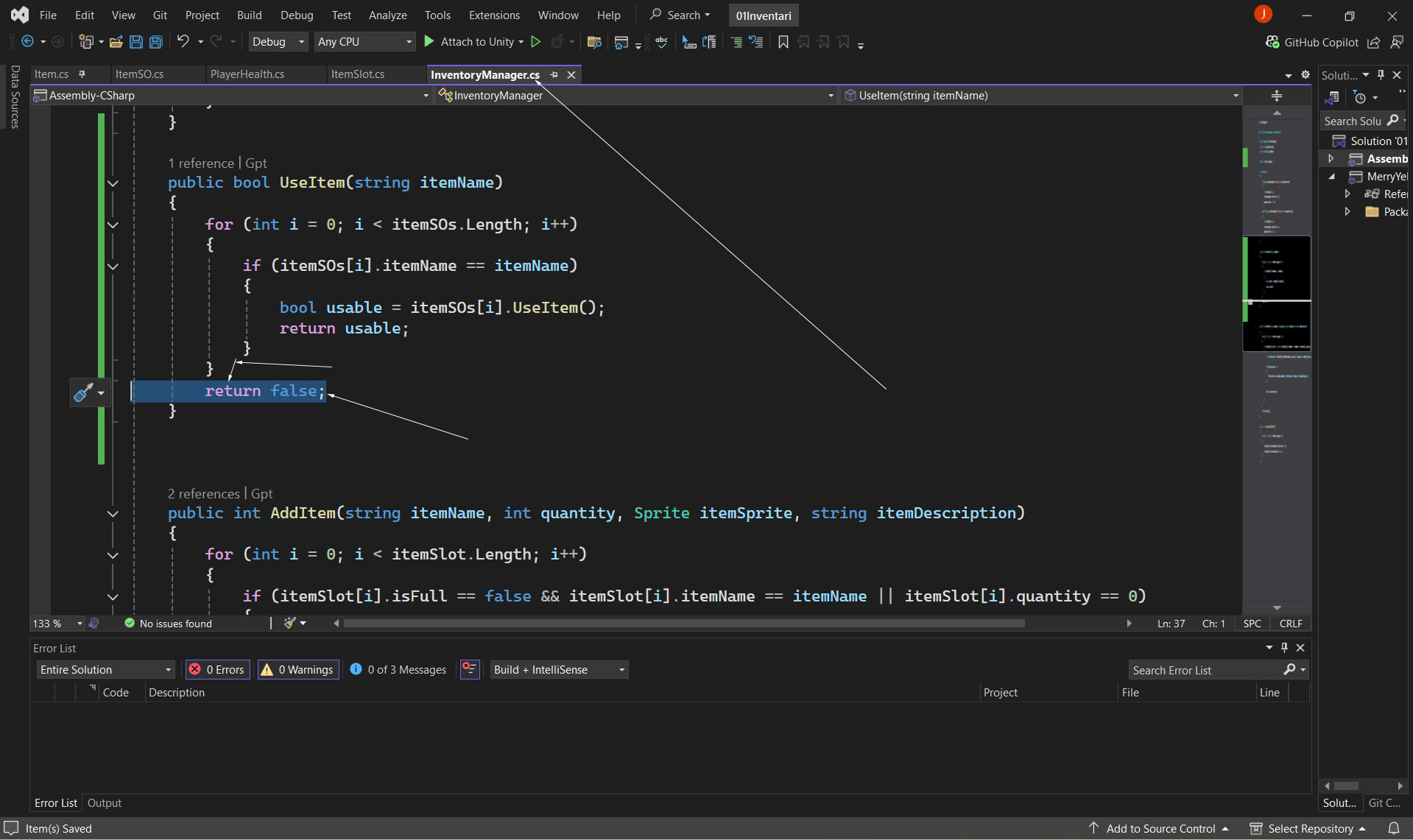Viewport: 1413px width, 840px height.
Task: Collapse the UseItem method outline chevron
Action: (x=113, y=183)
